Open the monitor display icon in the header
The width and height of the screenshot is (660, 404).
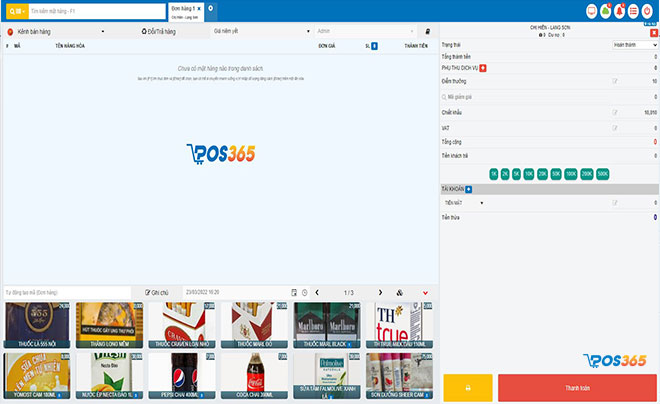click(591, 11)
